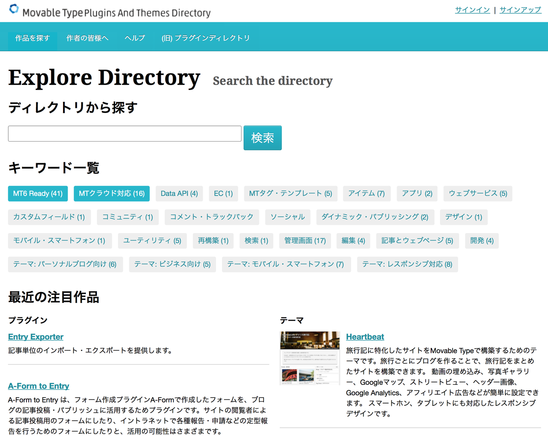Select the カスタムフィールド (1) keyword tag
This screenshot has width=548, height=436.
[49, 217]
